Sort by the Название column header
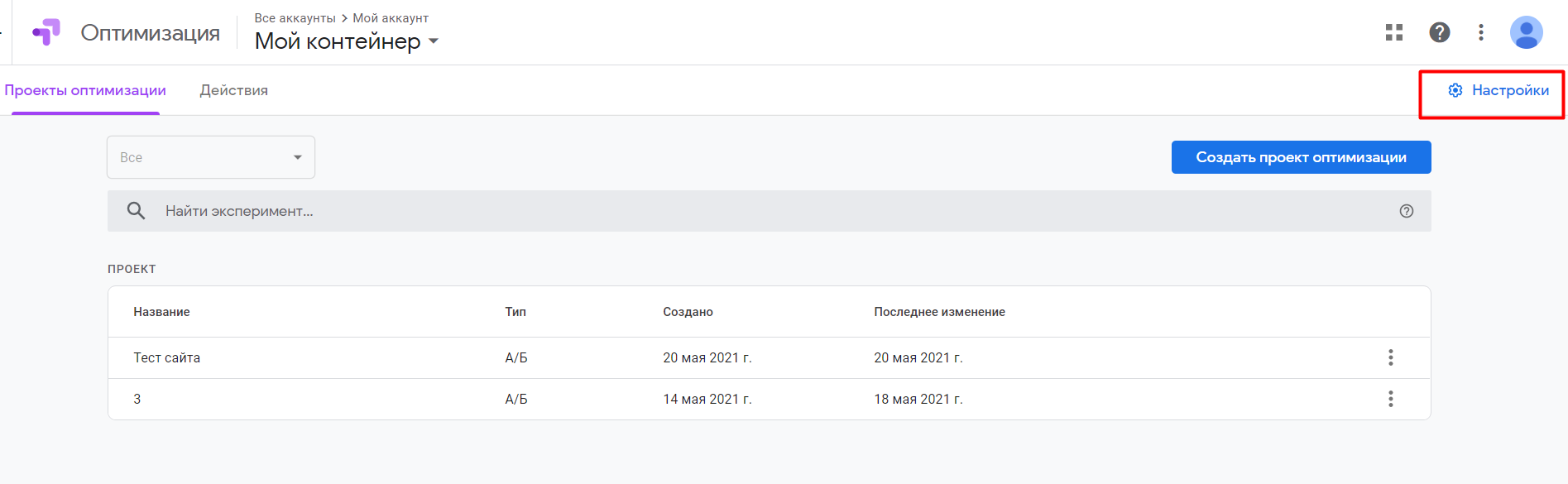The height and width of the screenshot is (484, 1568). coord(162,312)
